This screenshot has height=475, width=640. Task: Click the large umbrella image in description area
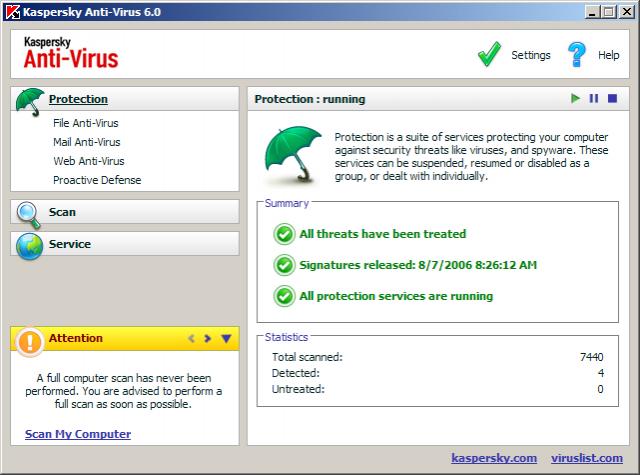(x=293, y=155)
